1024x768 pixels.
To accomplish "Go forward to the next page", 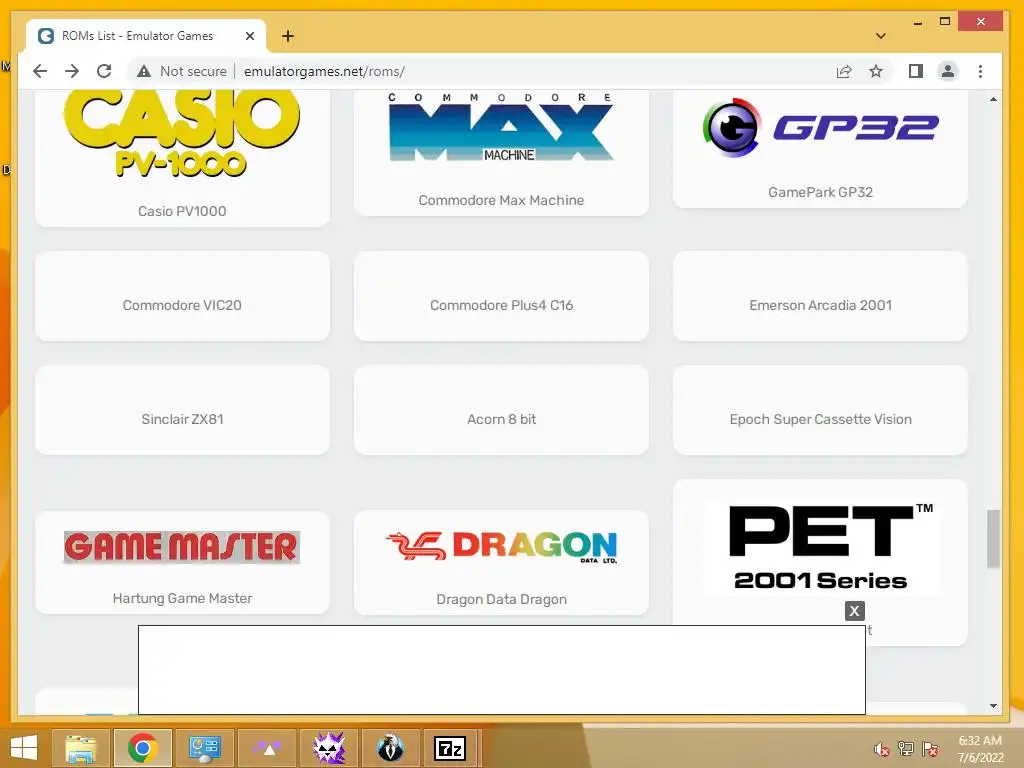I will (72, 71).
